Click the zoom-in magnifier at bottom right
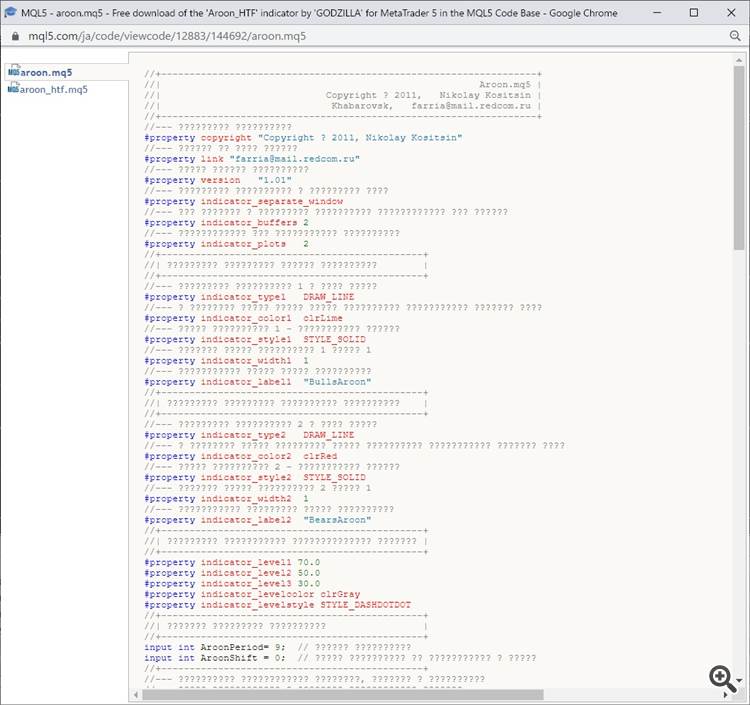750x705 pixels. 721,677
